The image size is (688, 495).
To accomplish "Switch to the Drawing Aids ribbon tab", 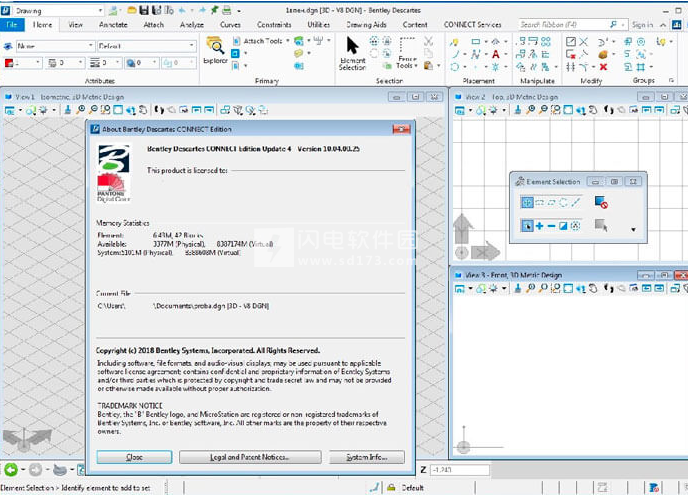I will [366, 25].
